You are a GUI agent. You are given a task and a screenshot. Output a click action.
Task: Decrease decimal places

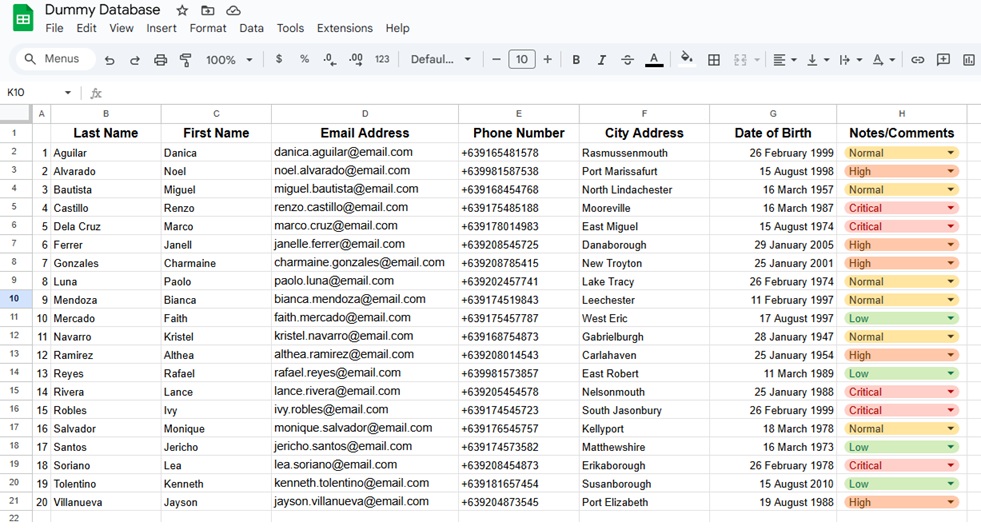pyautogui.click(x=330, y=59)
